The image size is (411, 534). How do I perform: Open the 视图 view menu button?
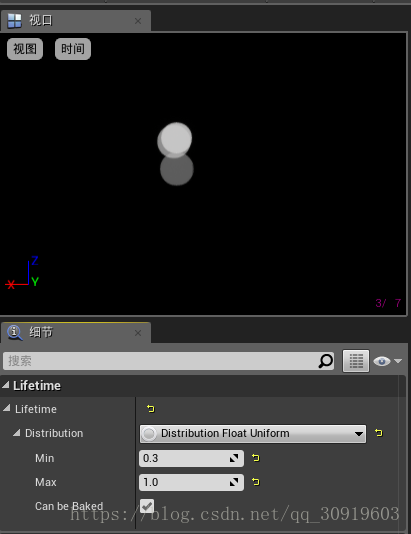pos(25,49)
